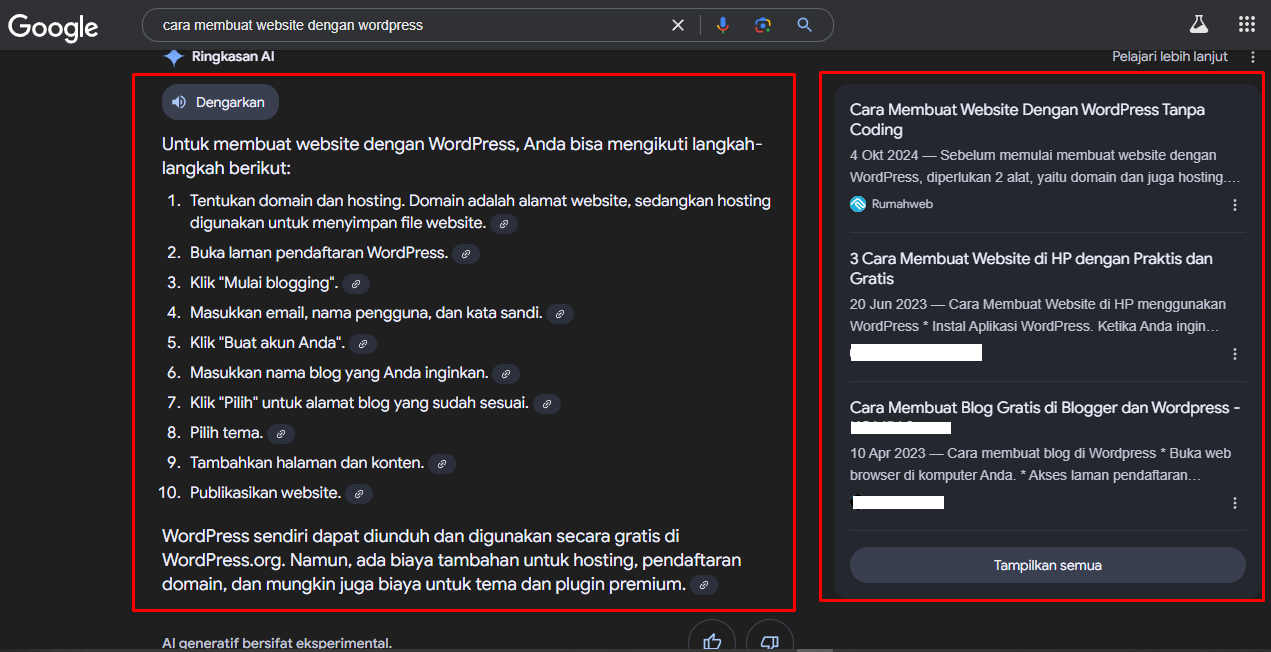Click the Rumahweb source name

[903, 204]
